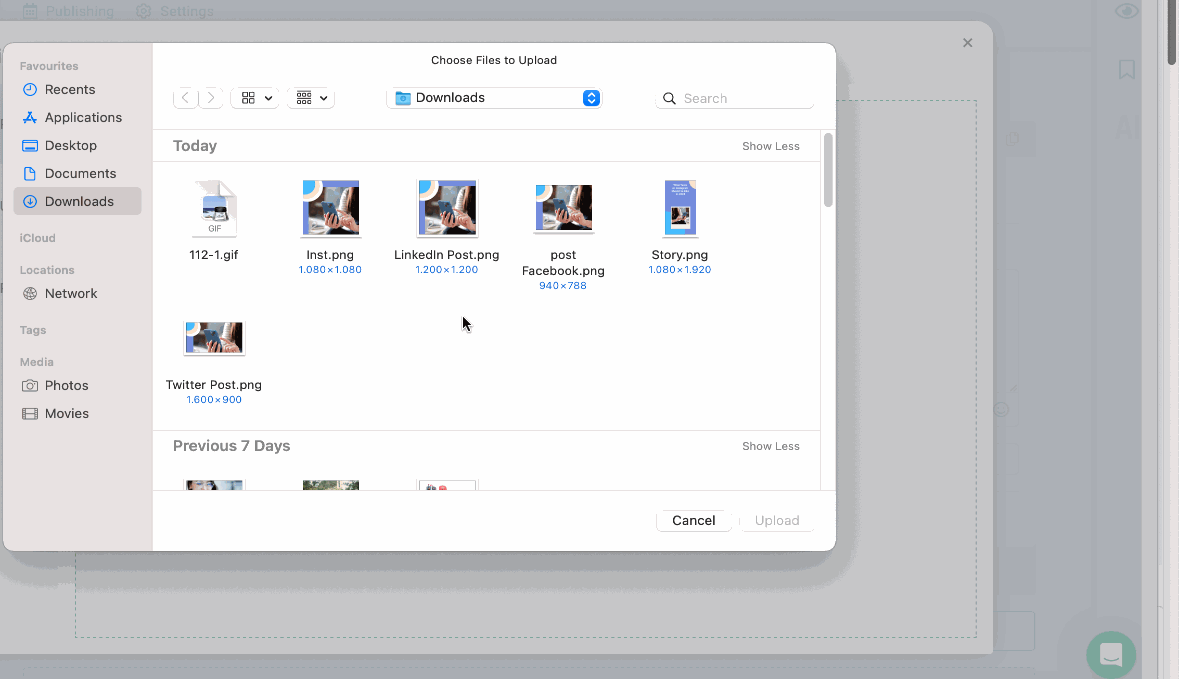Select Applications in the sidebar
This screenshot has width=1179, height=679.
coord(83,117)
